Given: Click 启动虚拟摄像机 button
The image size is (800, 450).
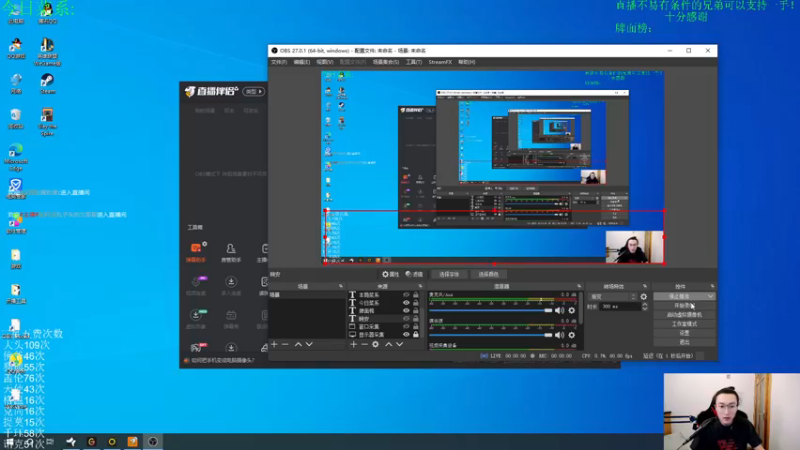Looking at the screenshot, I should tap(684, 315).
